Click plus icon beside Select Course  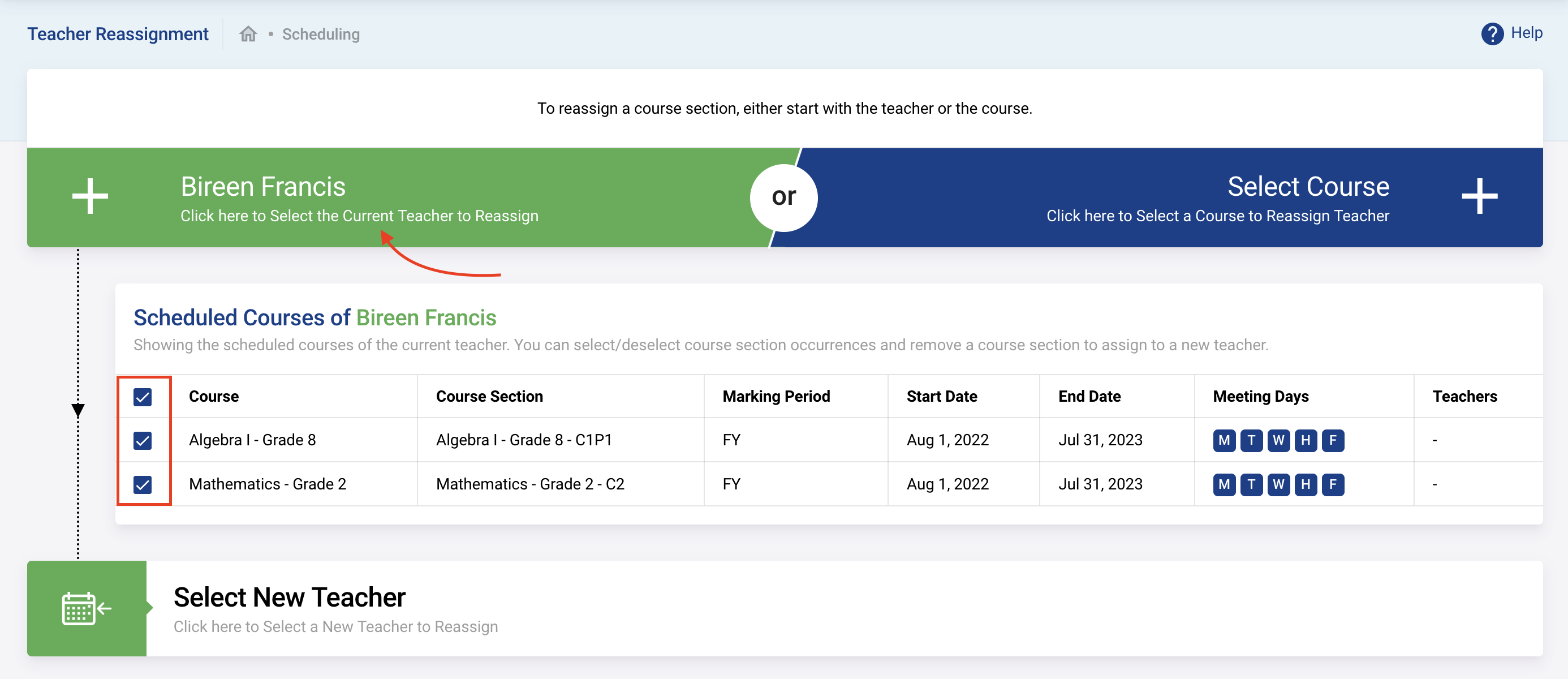1479,196
